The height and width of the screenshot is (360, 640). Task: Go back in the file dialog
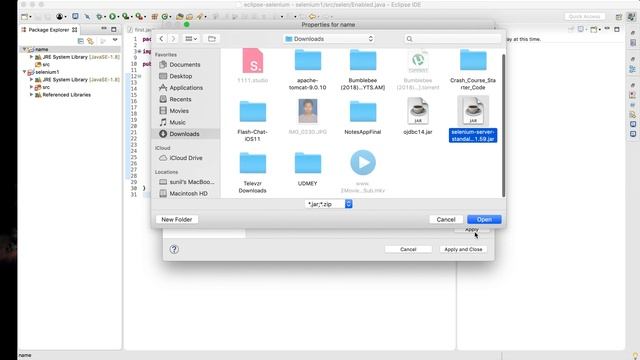pyautogui.click(x=161, y=38)
